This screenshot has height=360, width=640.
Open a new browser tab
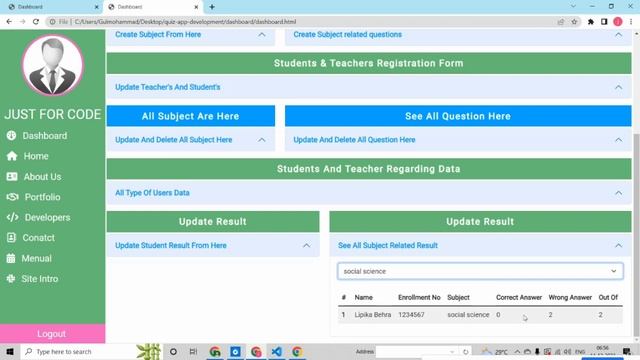(x=212, y=7)
